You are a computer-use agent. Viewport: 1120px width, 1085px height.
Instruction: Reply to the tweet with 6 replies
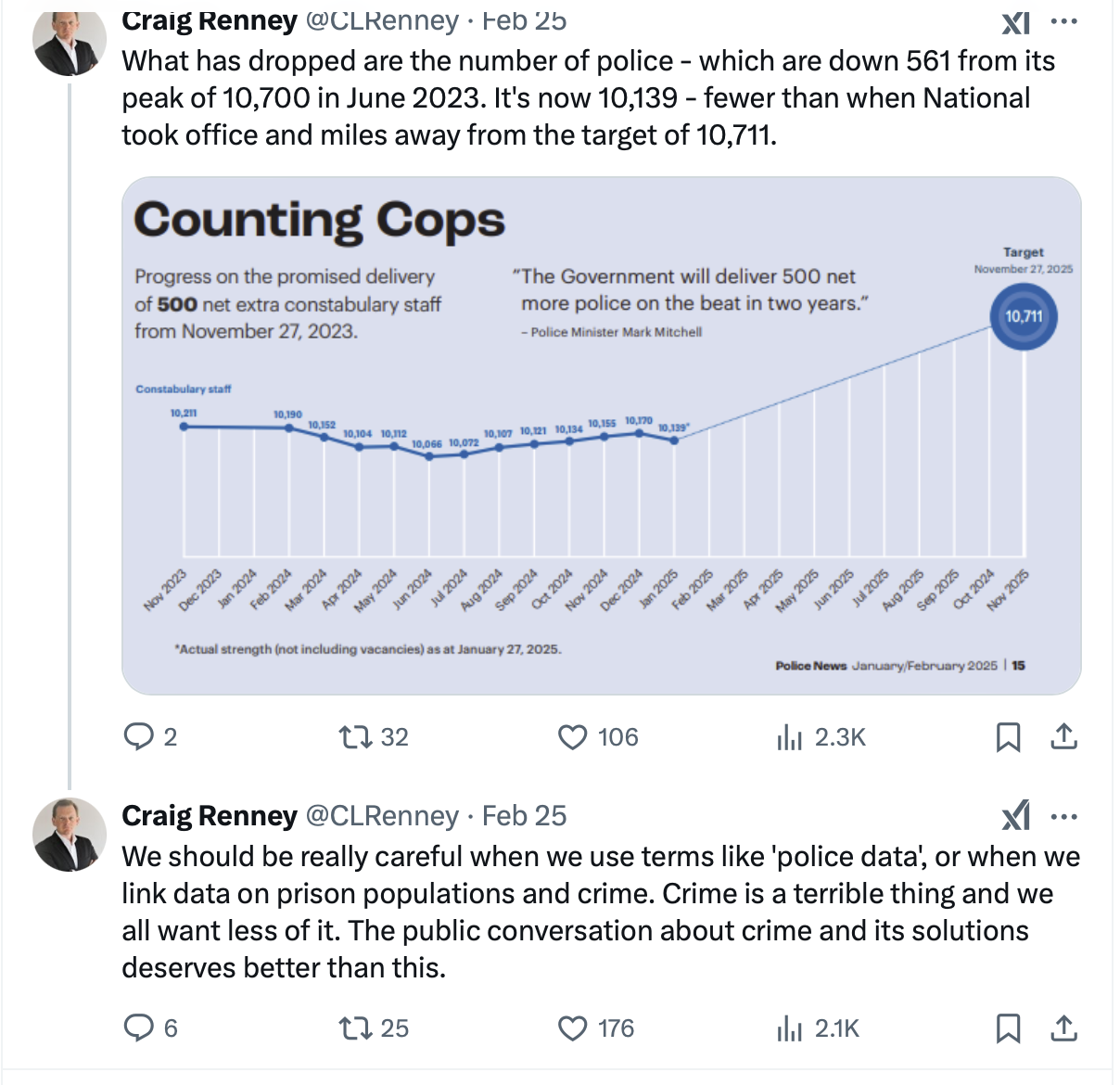point(138,1028)
